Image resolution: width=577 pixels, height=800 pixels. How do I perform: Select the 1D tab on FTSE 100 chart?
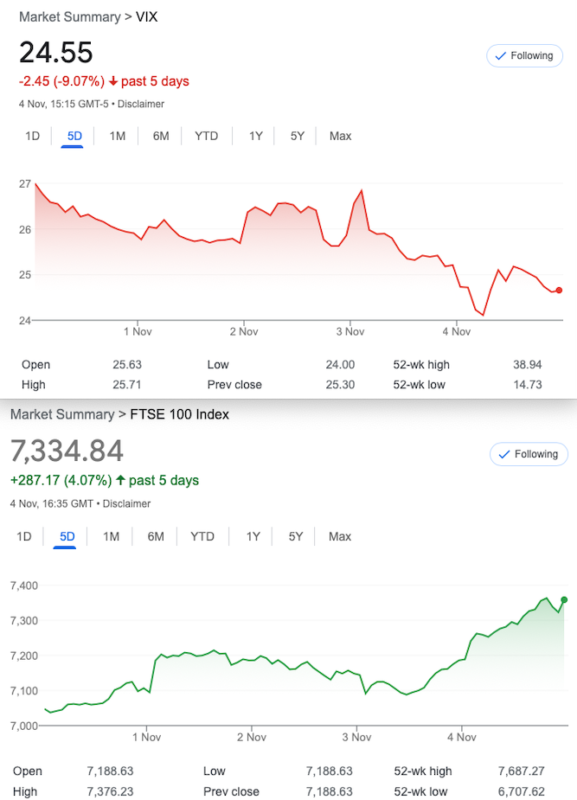pos(24,537)
